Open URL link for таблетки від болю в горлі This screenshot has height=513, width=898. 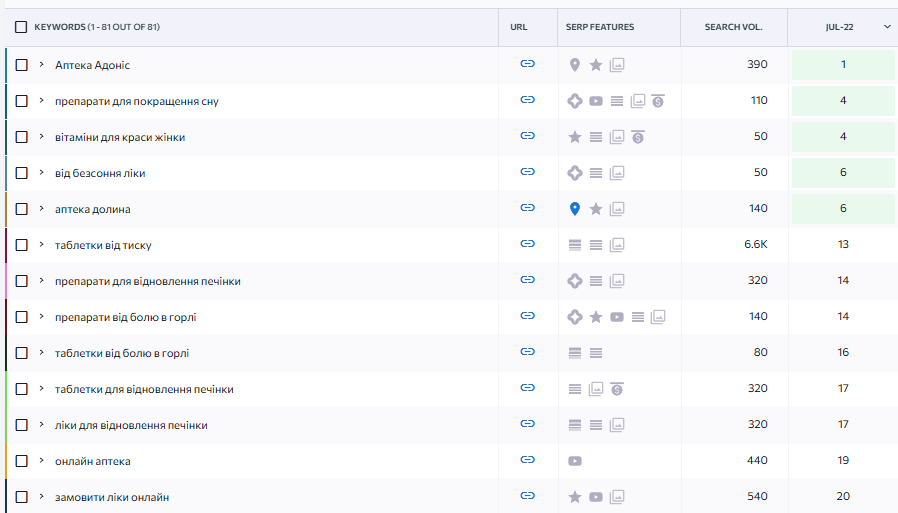point(527,352)
